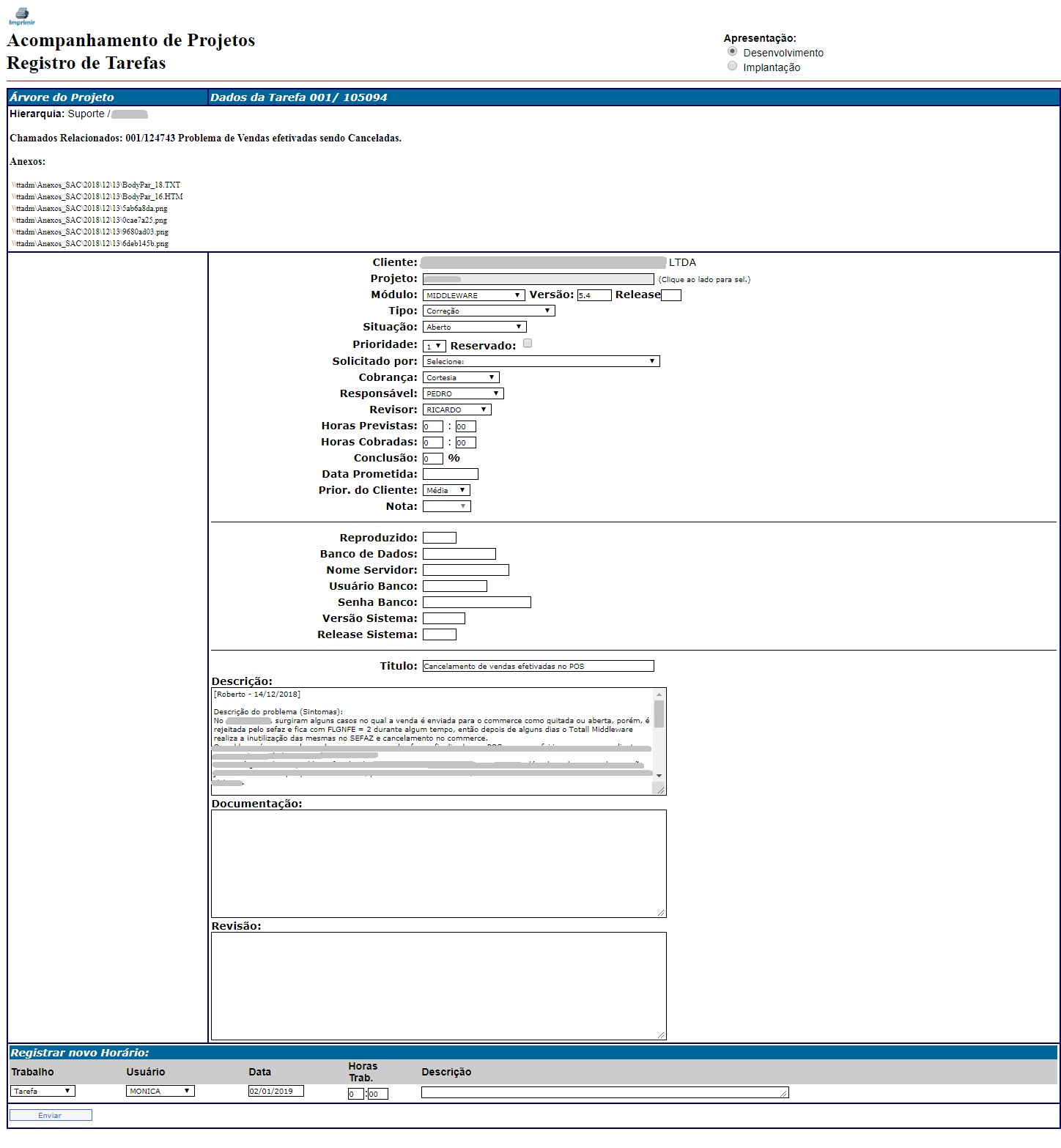
Task: Click the Release input next to Versão
Action: 671,295
